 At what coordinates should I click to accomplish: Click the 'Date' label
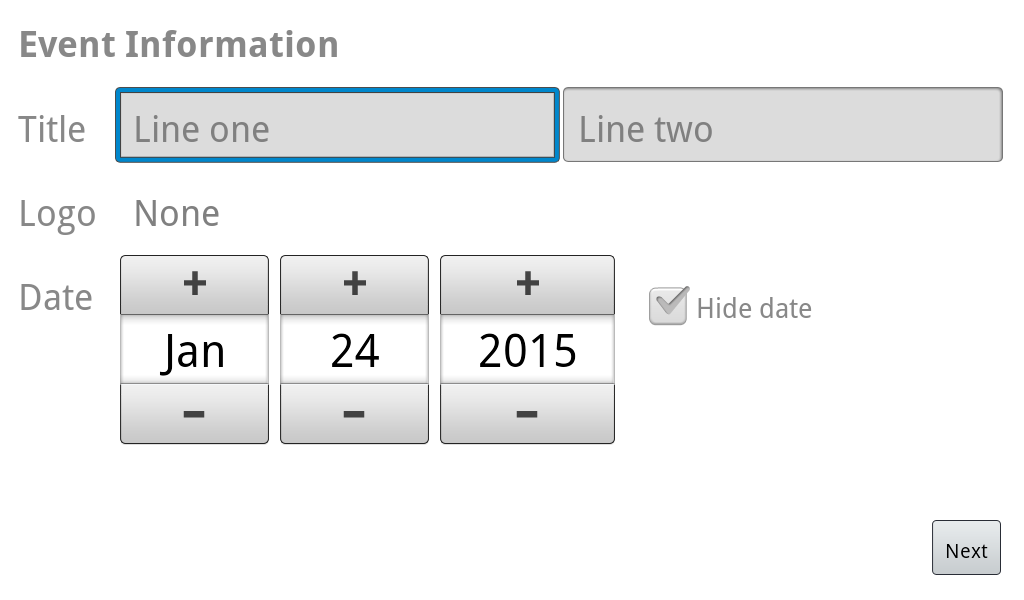click(x=56, y=297)
